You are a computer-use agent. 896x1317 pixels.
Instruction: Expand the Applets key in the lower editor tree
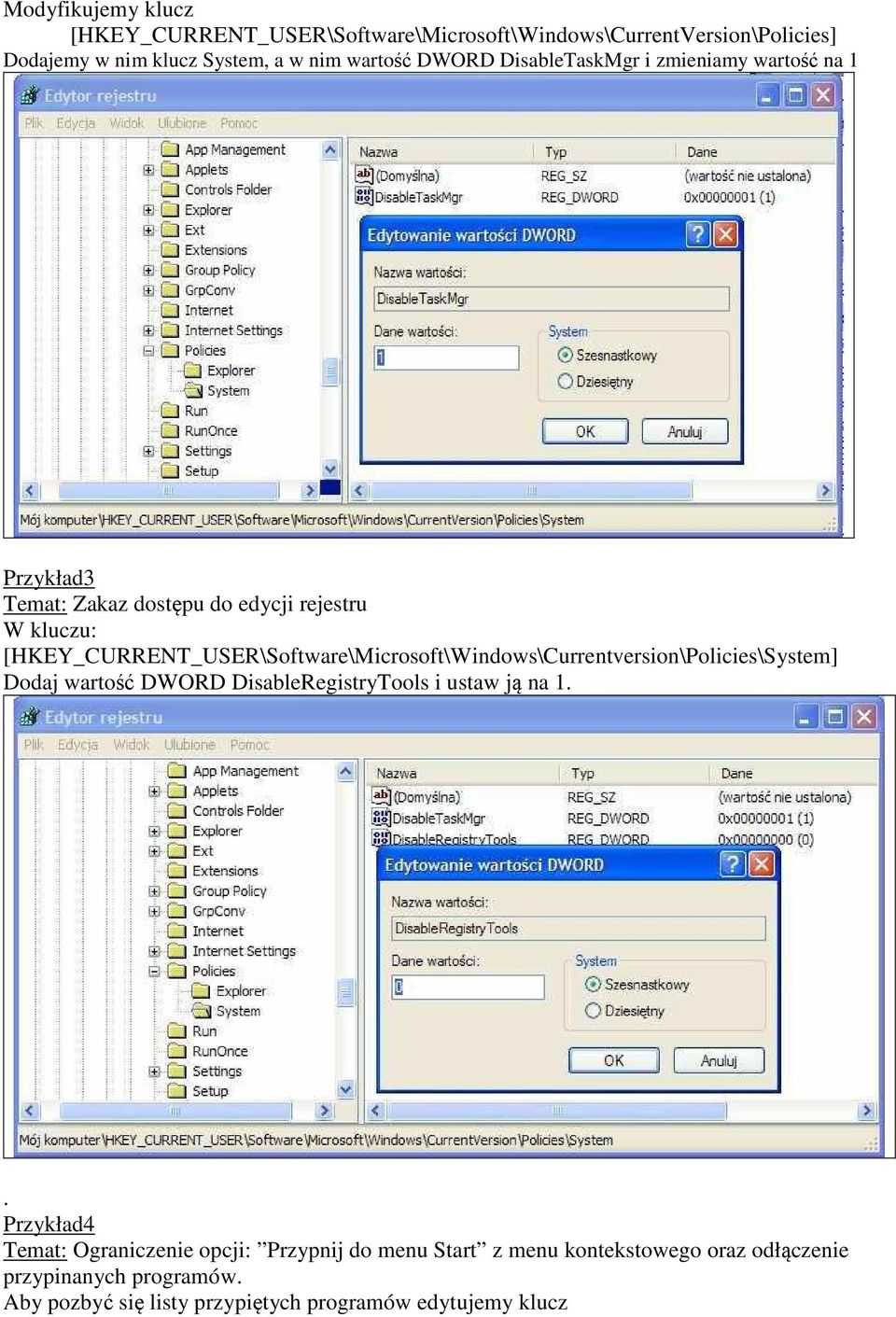pyautogui.click(x=155, y=792)
